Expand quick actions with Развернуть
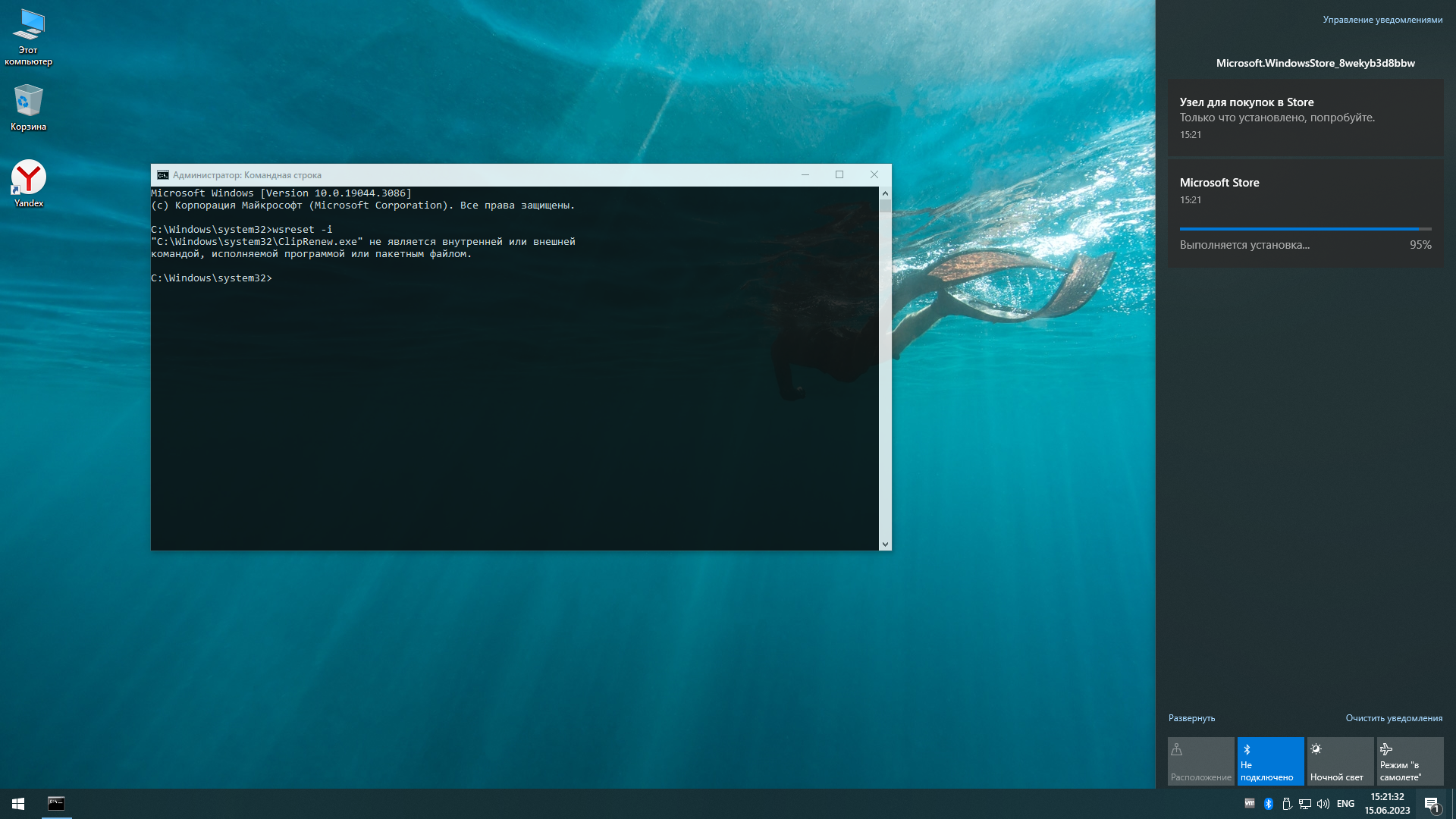The image size is (1456, 819). point(1191,718)
